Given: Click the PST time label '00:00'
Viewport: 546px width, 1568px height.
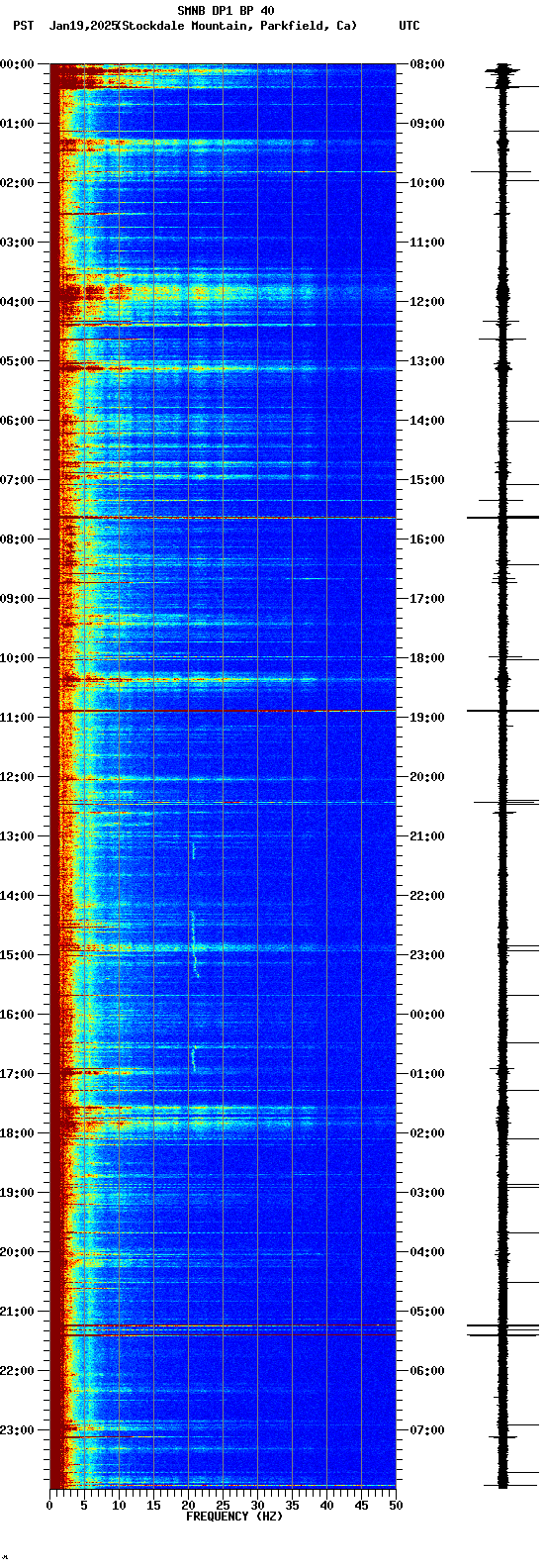Looking at the screenshot, I should pyautogui.click(x=17, y=64).
